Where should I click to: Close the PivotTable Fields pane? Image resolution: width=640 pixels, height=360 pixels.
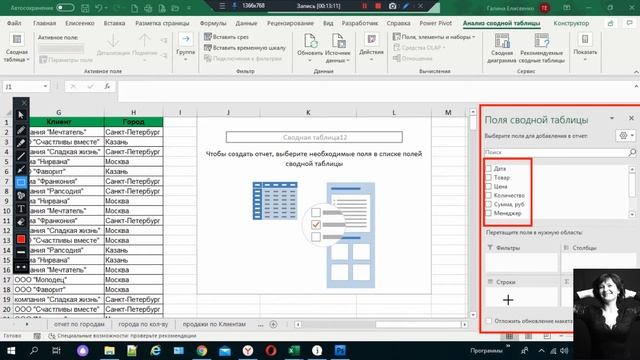(631, 118)
